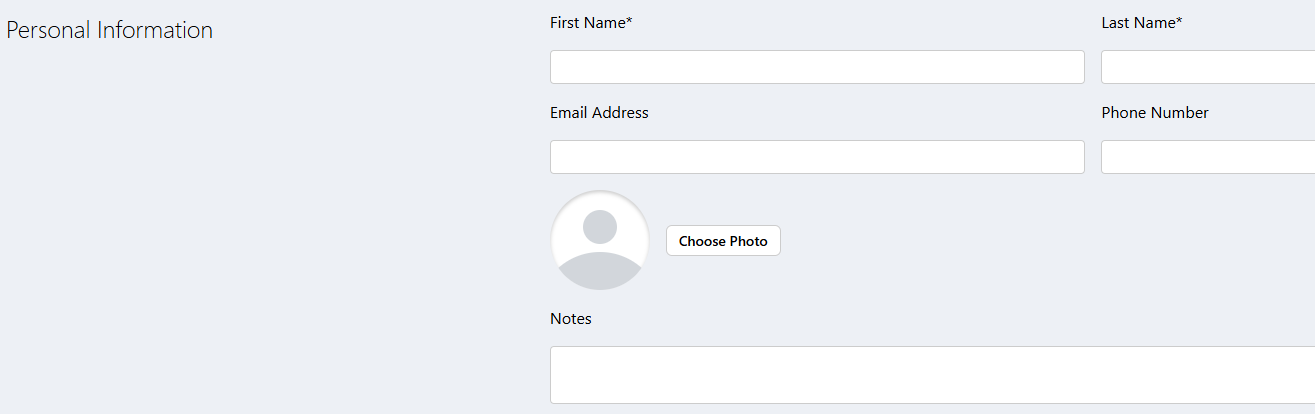Screen dimensions: 1315x414
Task: Click the word Personal in the heading
Action: click(47, 30)
